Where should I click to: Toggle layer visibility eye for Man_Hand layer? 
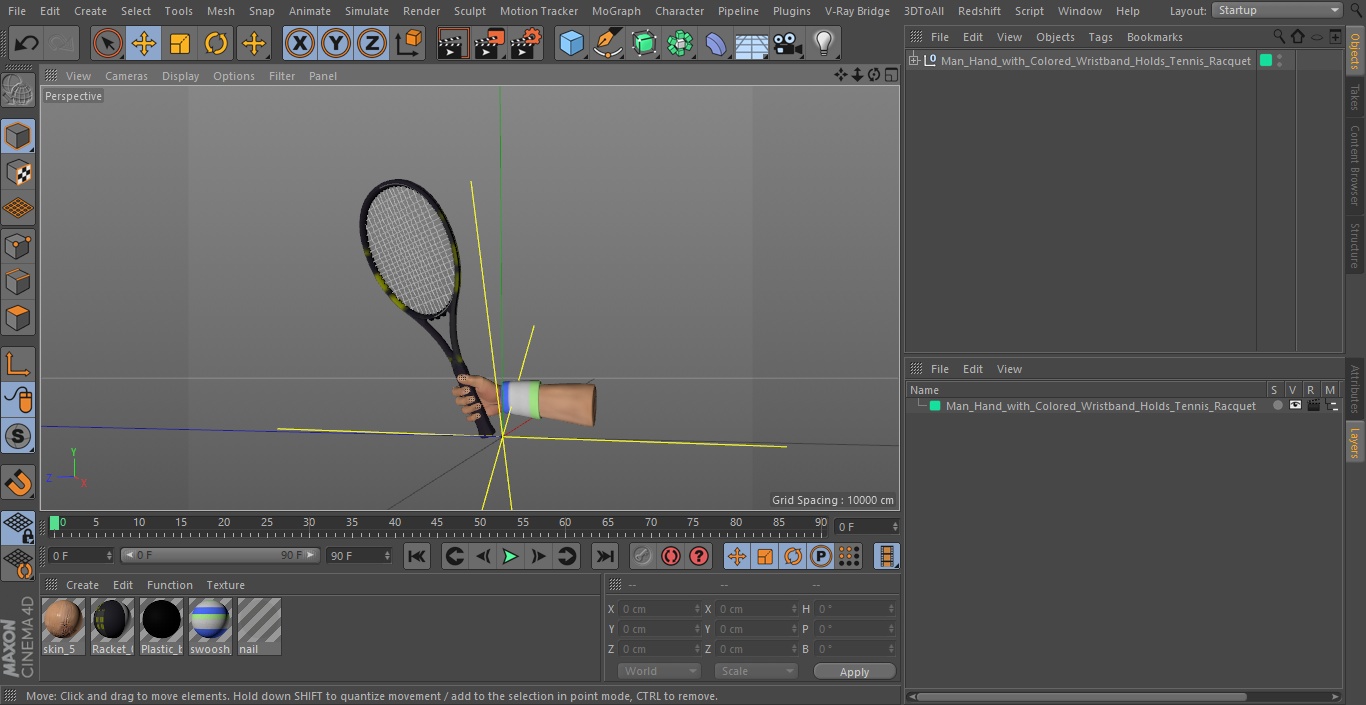click(x=1295, y=406)
